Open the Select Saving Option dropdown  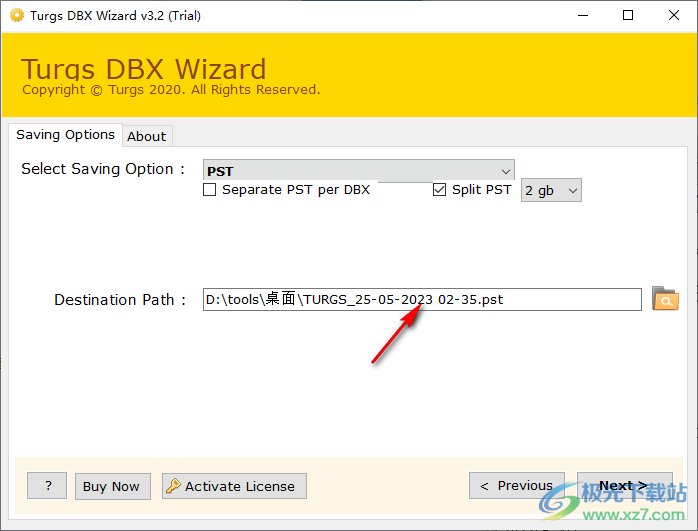pos(358,170)
